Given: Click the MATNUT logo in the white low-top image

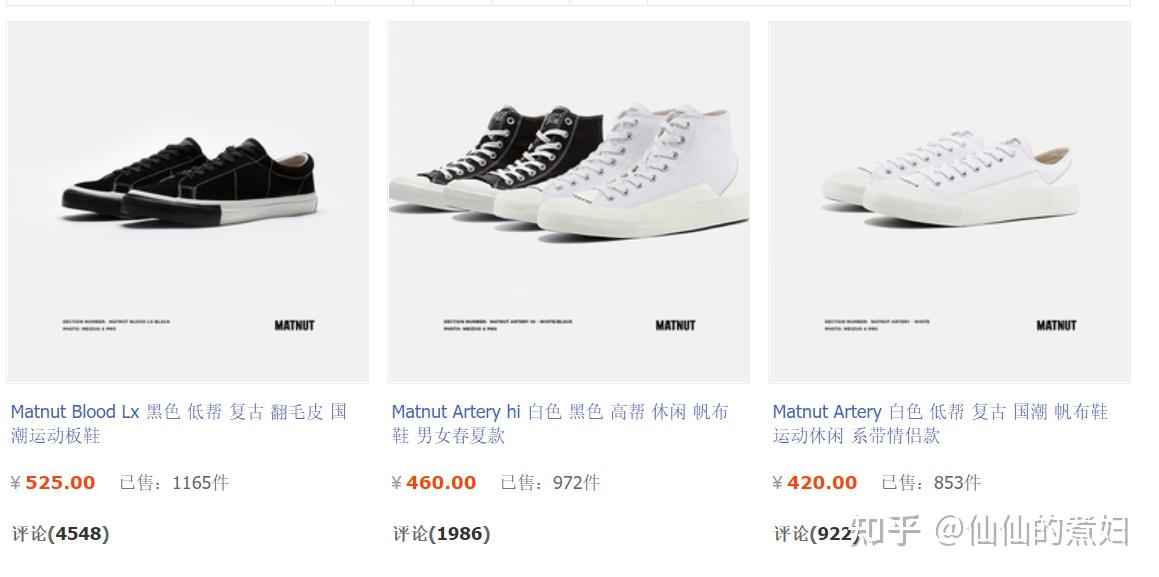Looking at the screenshot, I should [1056, 325].
